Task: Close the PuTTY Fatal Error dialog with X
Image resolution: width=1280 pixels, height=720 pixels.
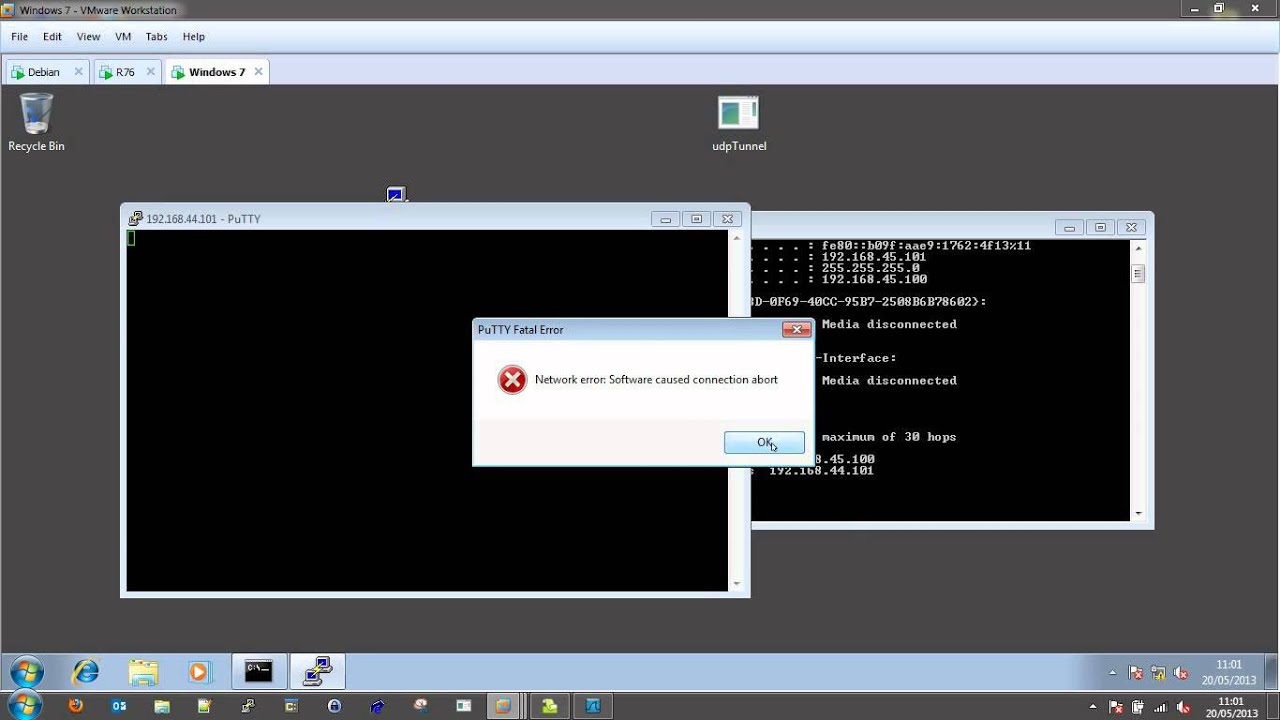Action: pyautogui.click(x=796, y=329)
